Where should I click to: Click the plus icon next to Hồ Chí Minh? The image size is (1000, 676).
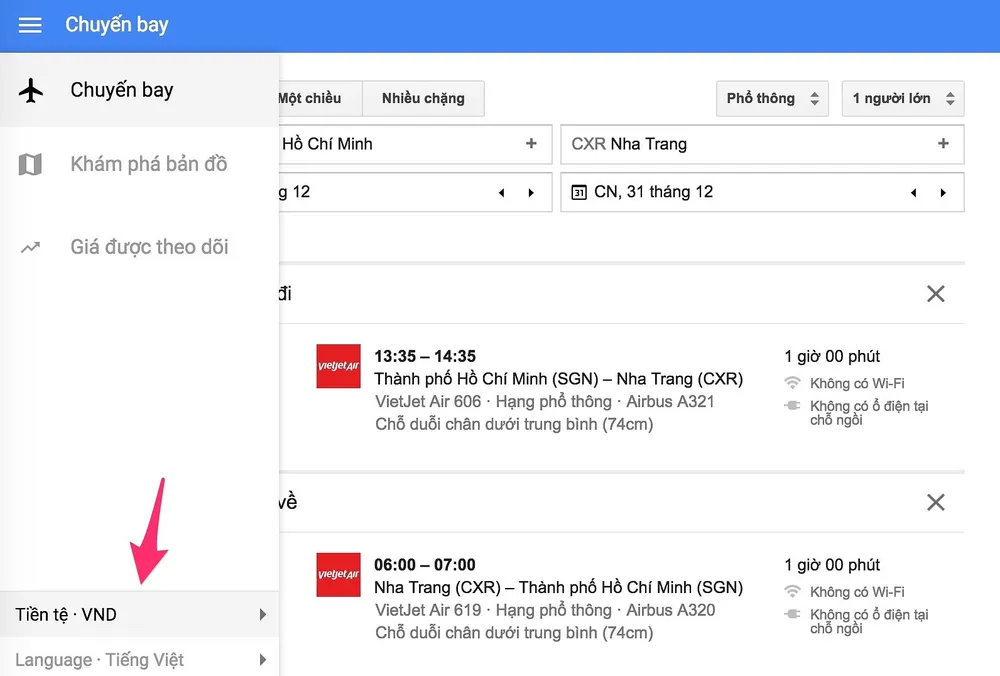pyautogui.click(x=531, y=144)
